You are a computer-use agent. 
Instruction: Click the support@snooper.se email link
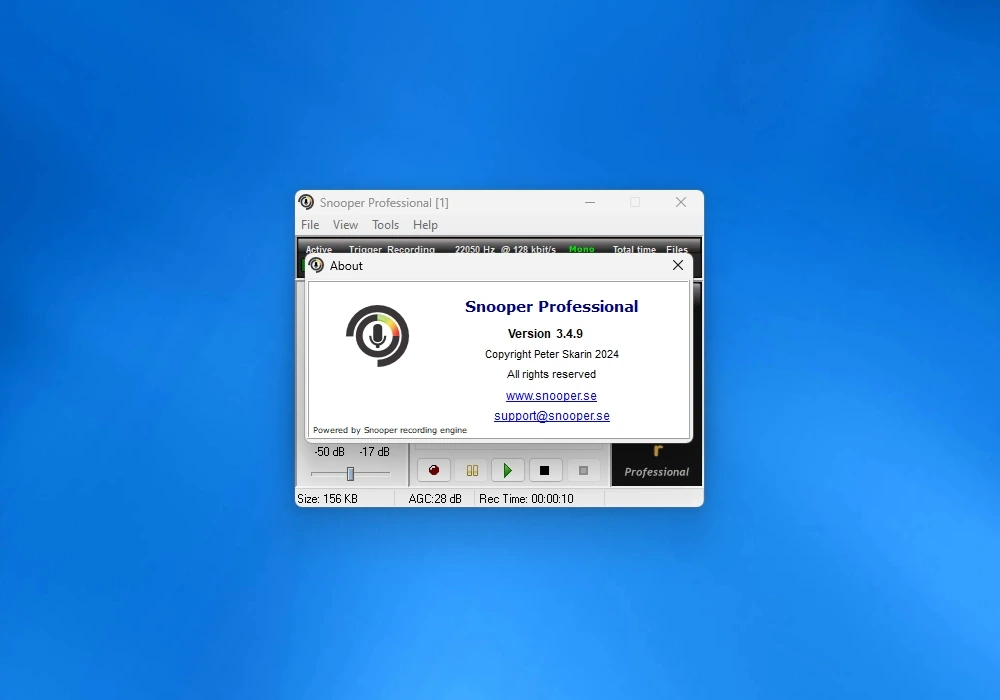(552, 416)
